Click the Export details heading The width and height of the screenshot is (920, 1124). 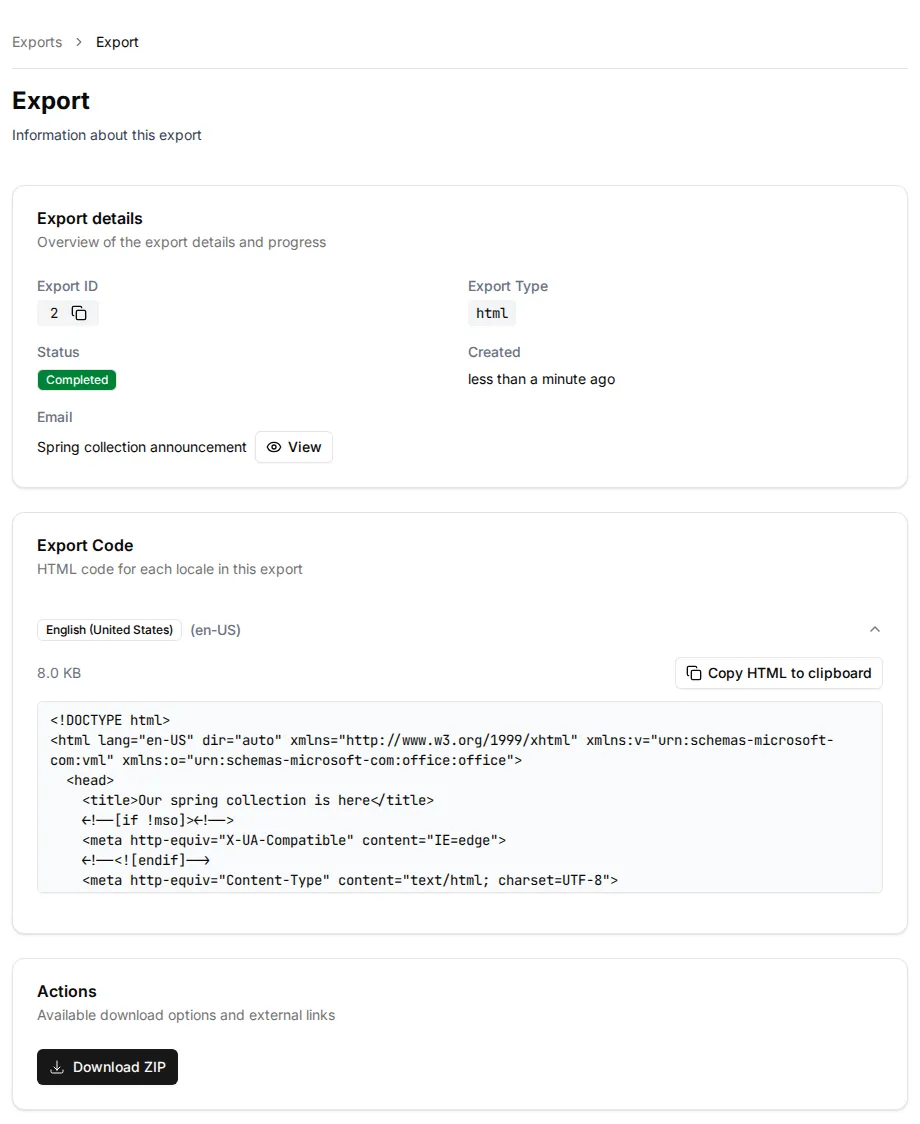pyautogui.click(x=90, y=219)
